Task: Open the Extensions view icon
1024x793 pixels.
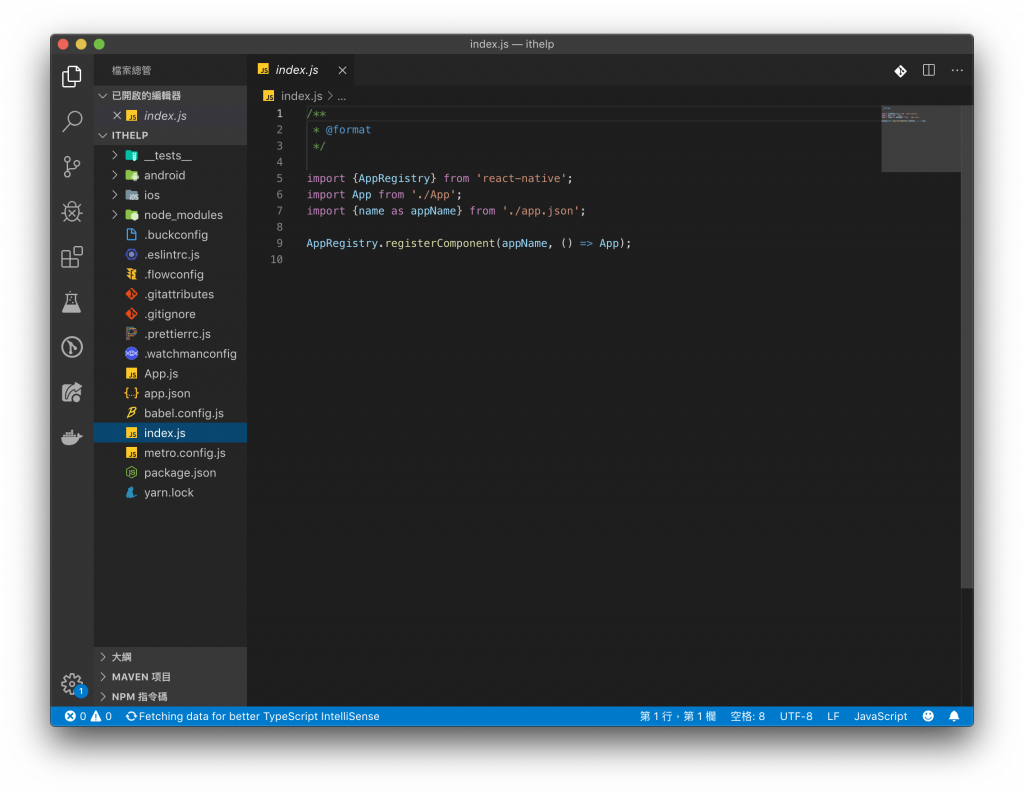Action: pos(72,257)
